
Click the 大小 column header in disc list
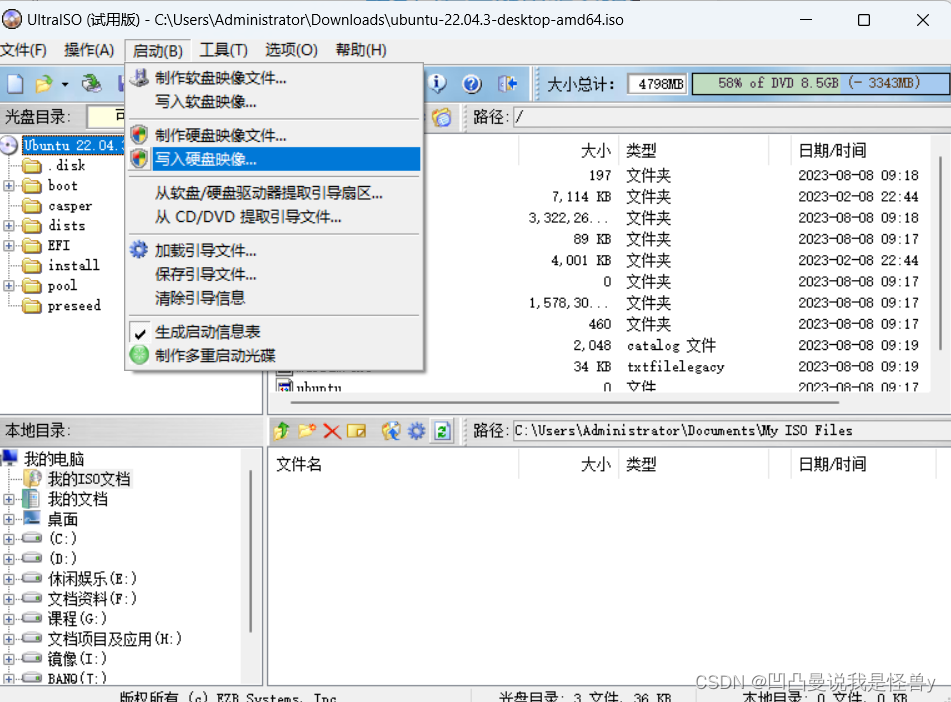568,150
